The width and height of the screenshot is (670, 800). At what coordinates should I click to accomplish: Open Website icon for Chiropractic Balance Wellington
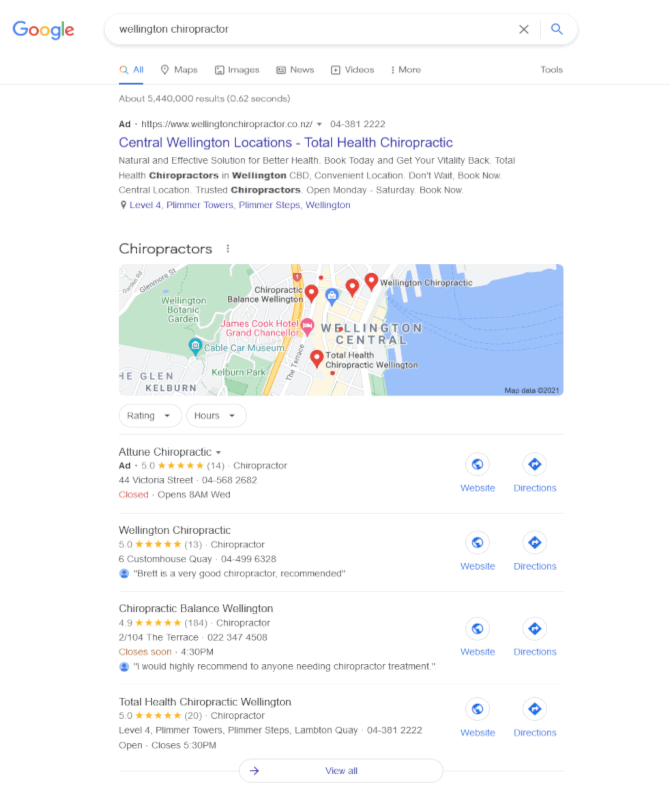pyautogui.click(x=478, y=629)
